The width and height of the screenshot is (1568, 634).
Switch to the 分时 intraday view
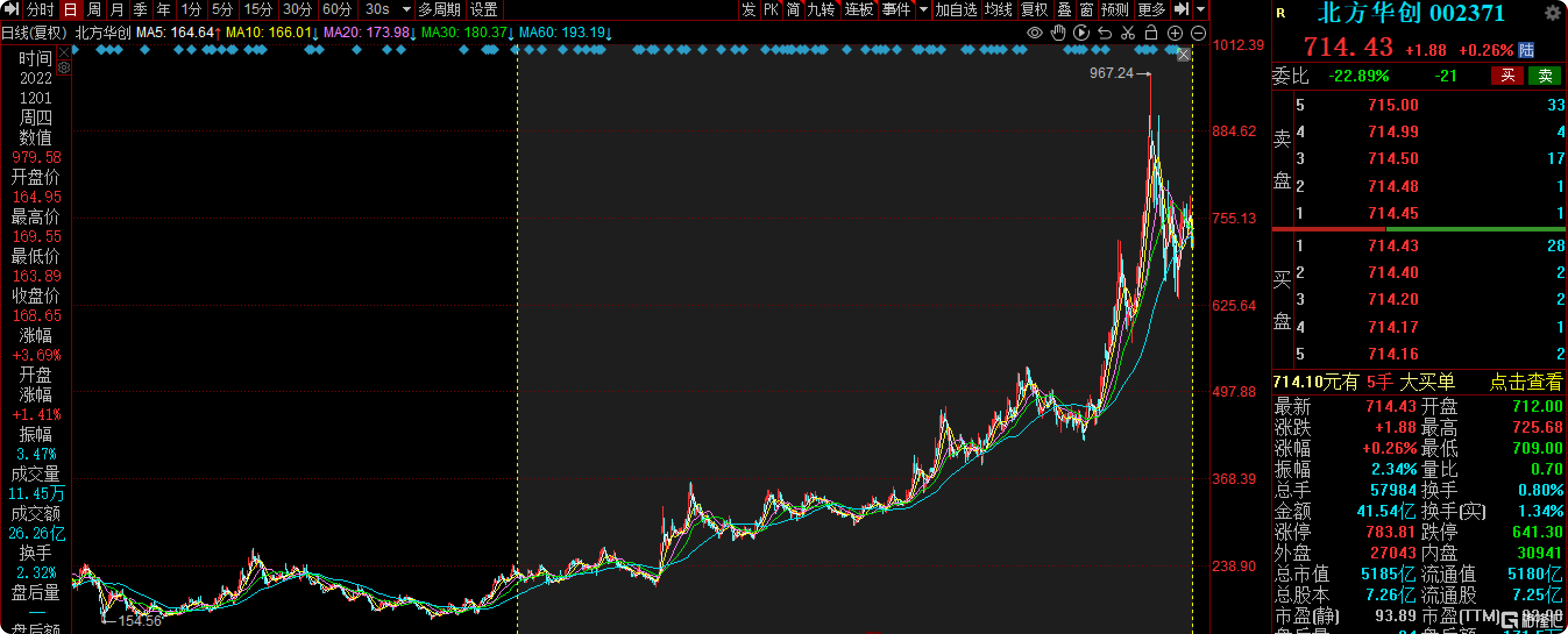click(x=41, y=9)
